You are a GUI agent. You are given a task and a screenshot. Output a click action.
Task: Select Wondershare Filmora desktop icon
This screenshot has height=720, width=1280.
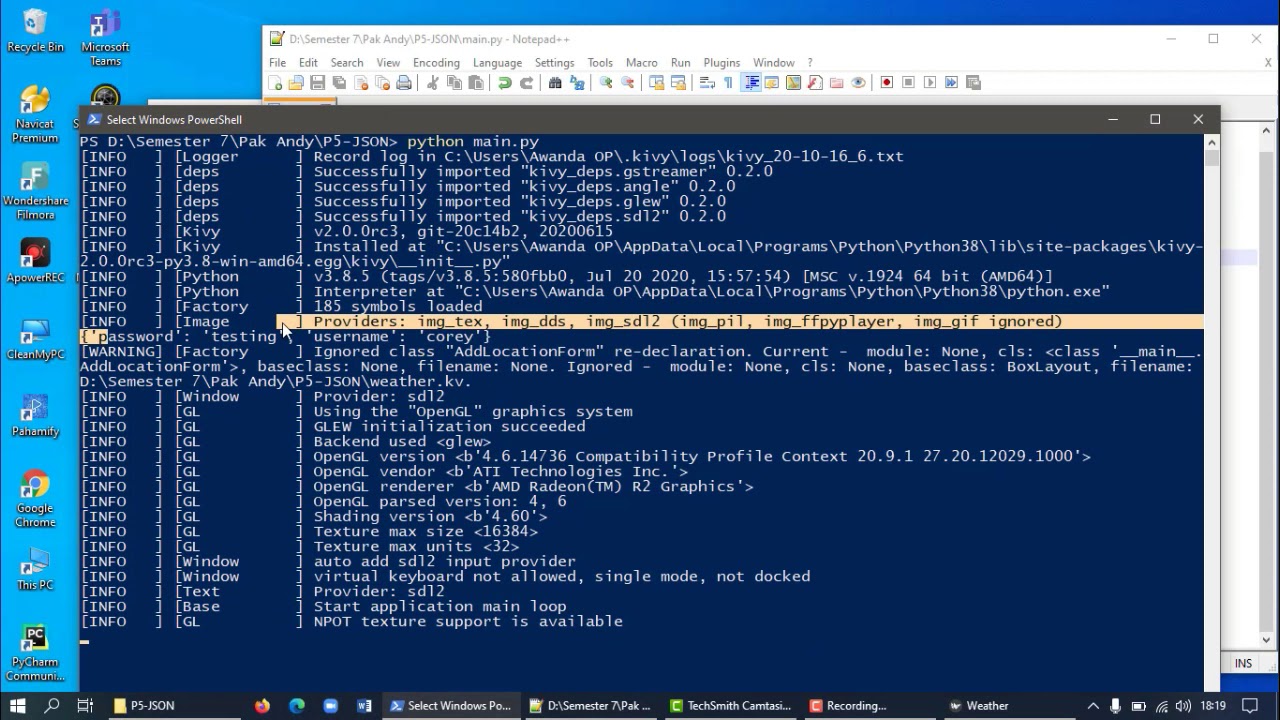tap(35, 192)
